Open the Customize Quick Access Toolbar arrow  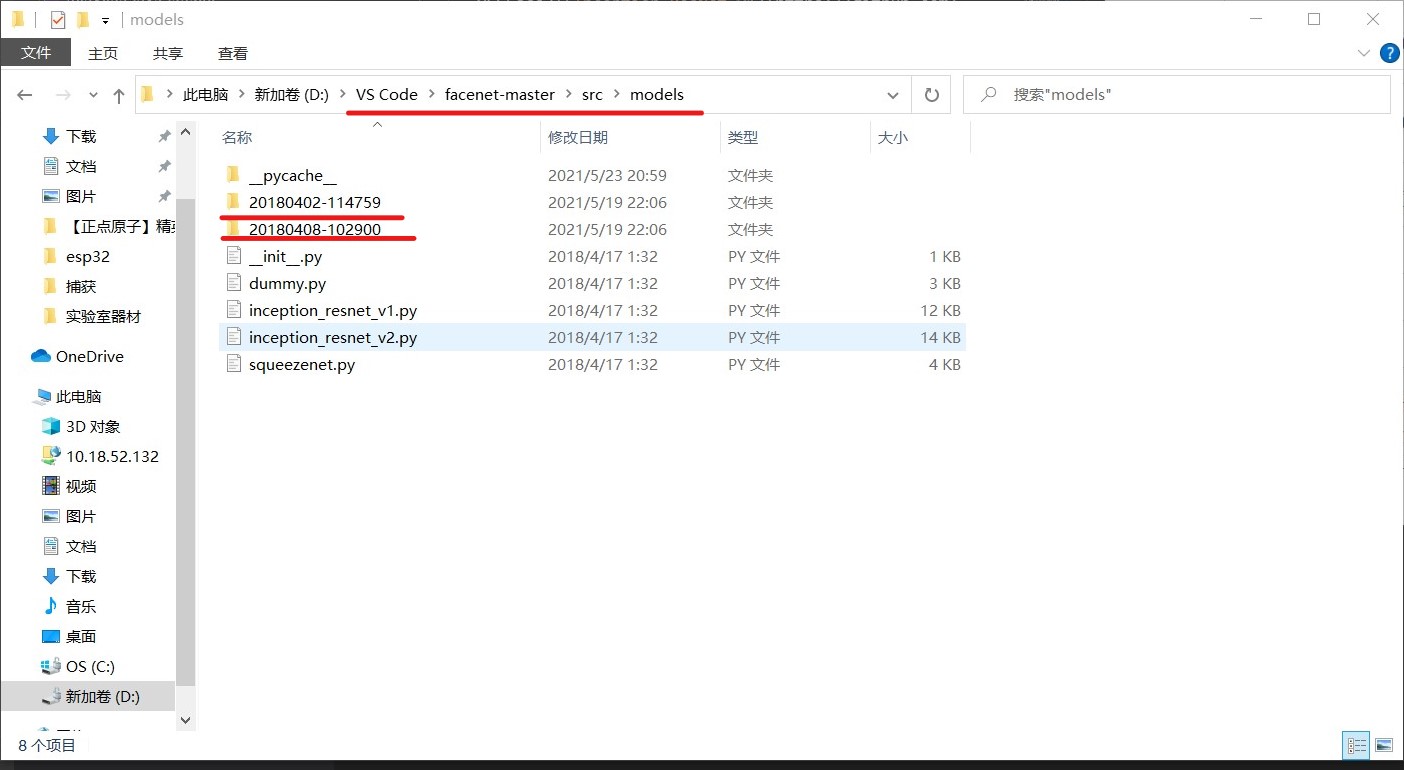tap(105, 20)
